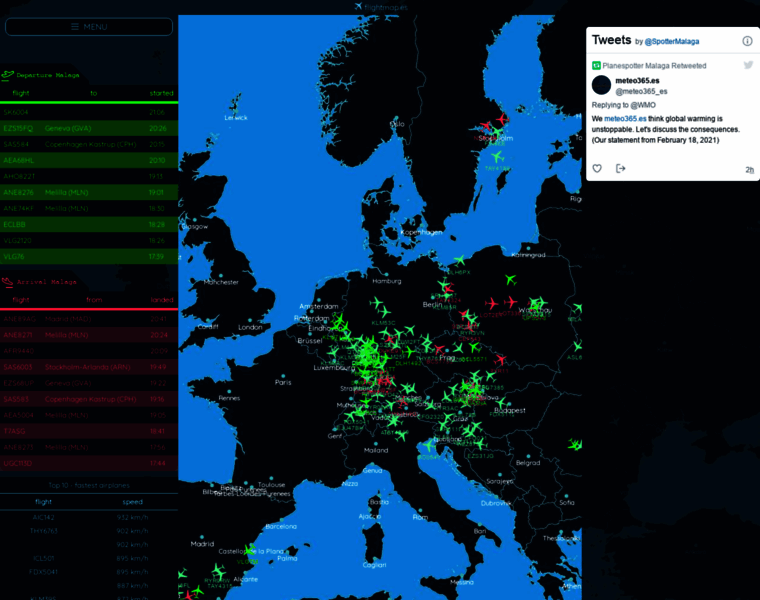Click the tweet share arrow icon

tap(620, 168)
